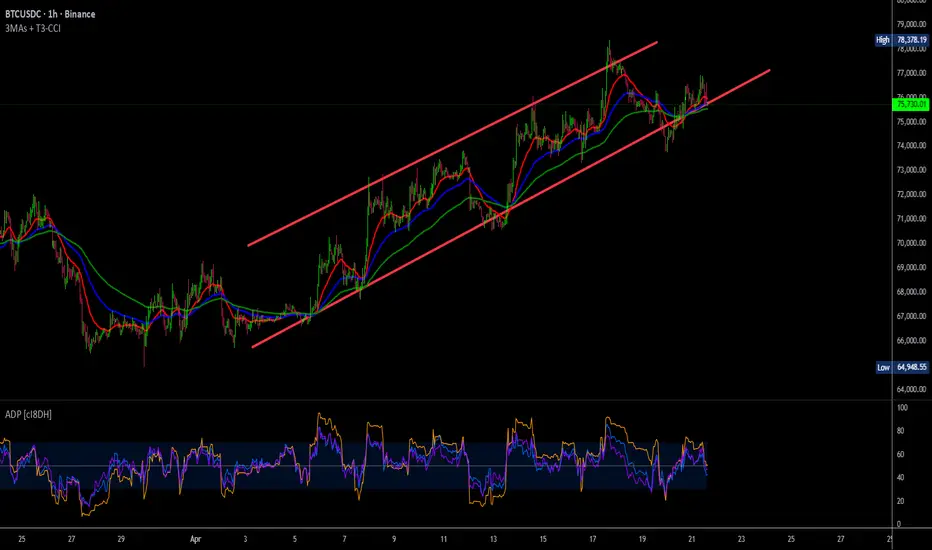932x550 pixels.
Task: Click 75,000.00 on the price axis
Action: coord(911,122)
